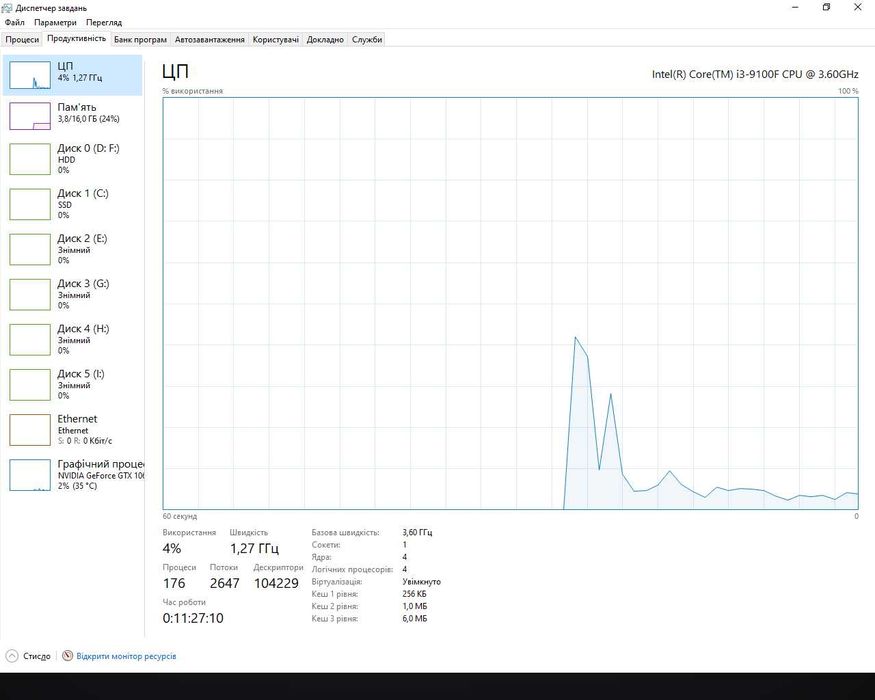Viewport: 875px width, 700px height.
Task: Click the Логічних процесорів label
Action: tap(352, 569)
